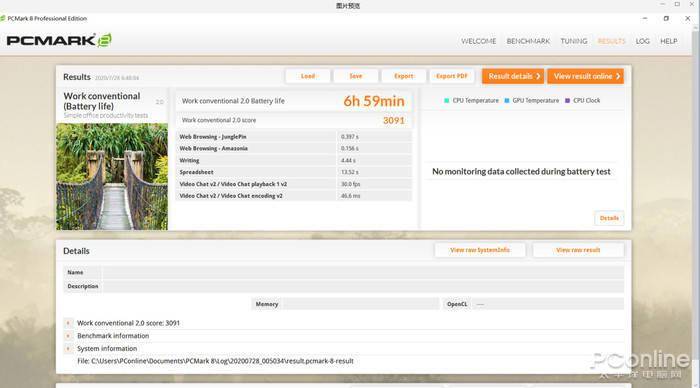Click the jungle bridge thumbnail image
Image resolution: width=700 pixels, height=388 pixels.
coord(112,177)
